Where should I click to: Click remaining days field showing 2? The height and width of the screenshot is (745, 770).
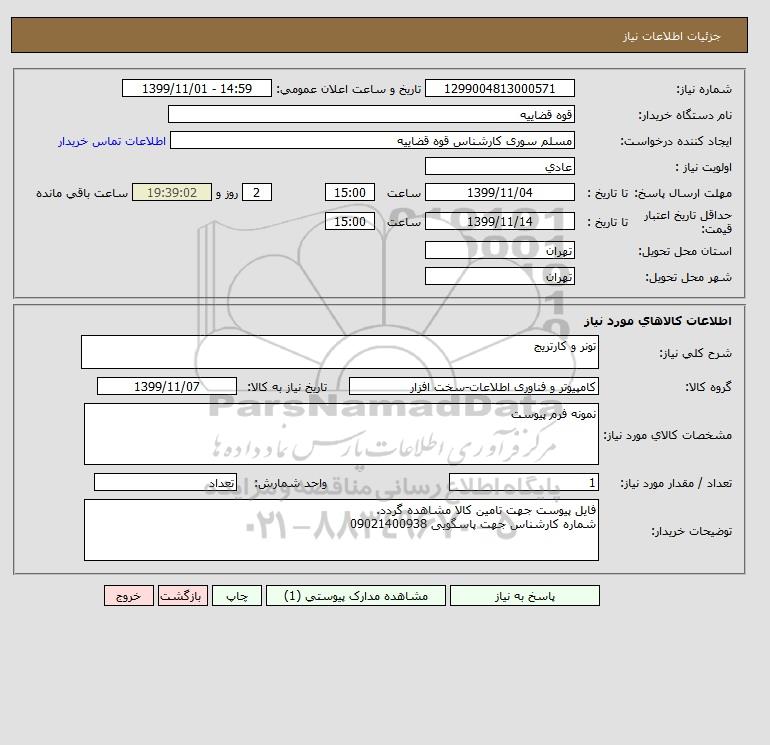(256, 193)
